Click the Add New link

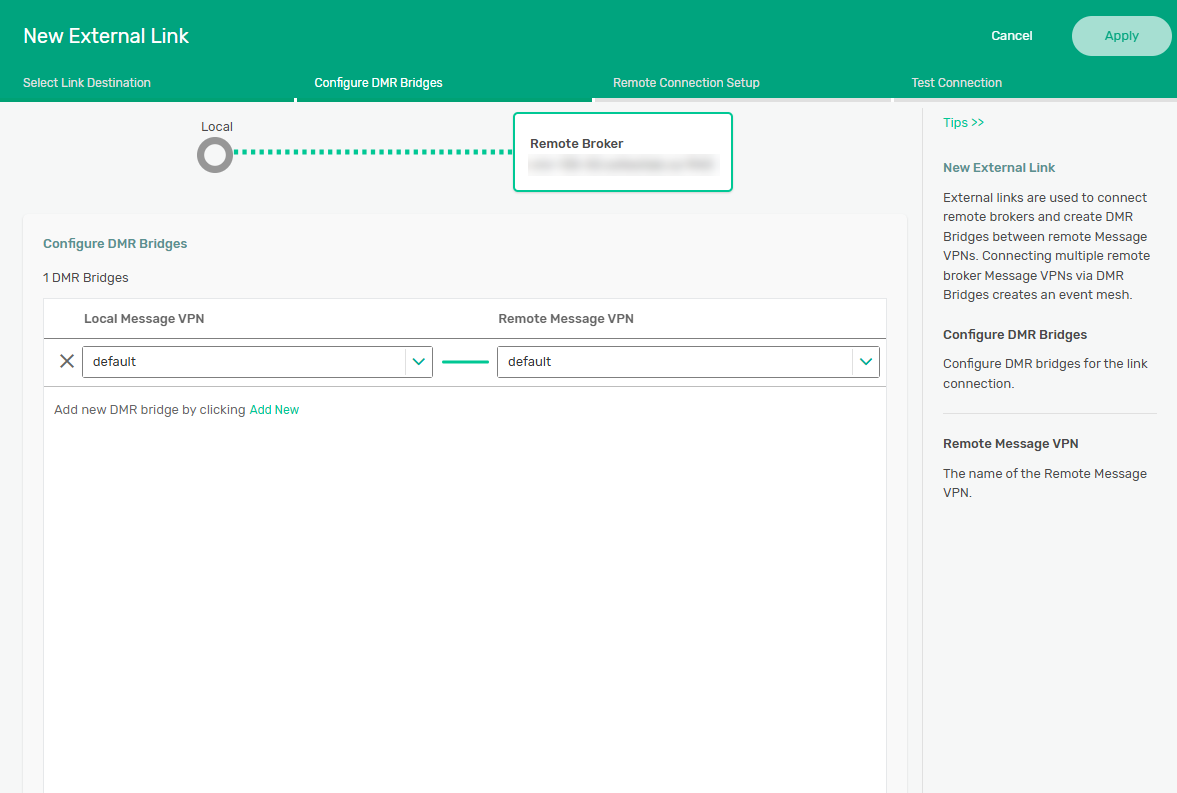pyautogui.click(x=274, y=410)
